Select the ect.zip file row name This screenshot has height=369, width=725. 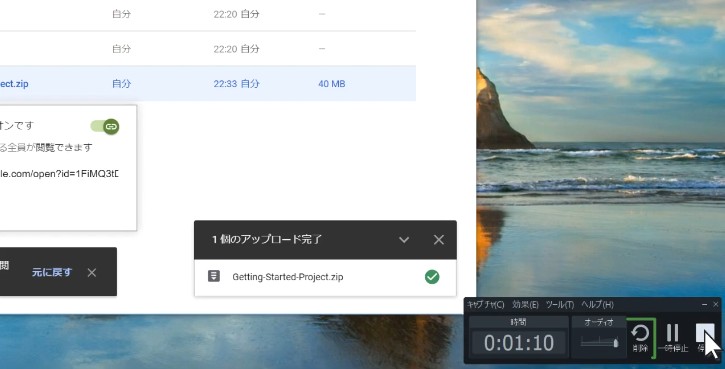14,84
